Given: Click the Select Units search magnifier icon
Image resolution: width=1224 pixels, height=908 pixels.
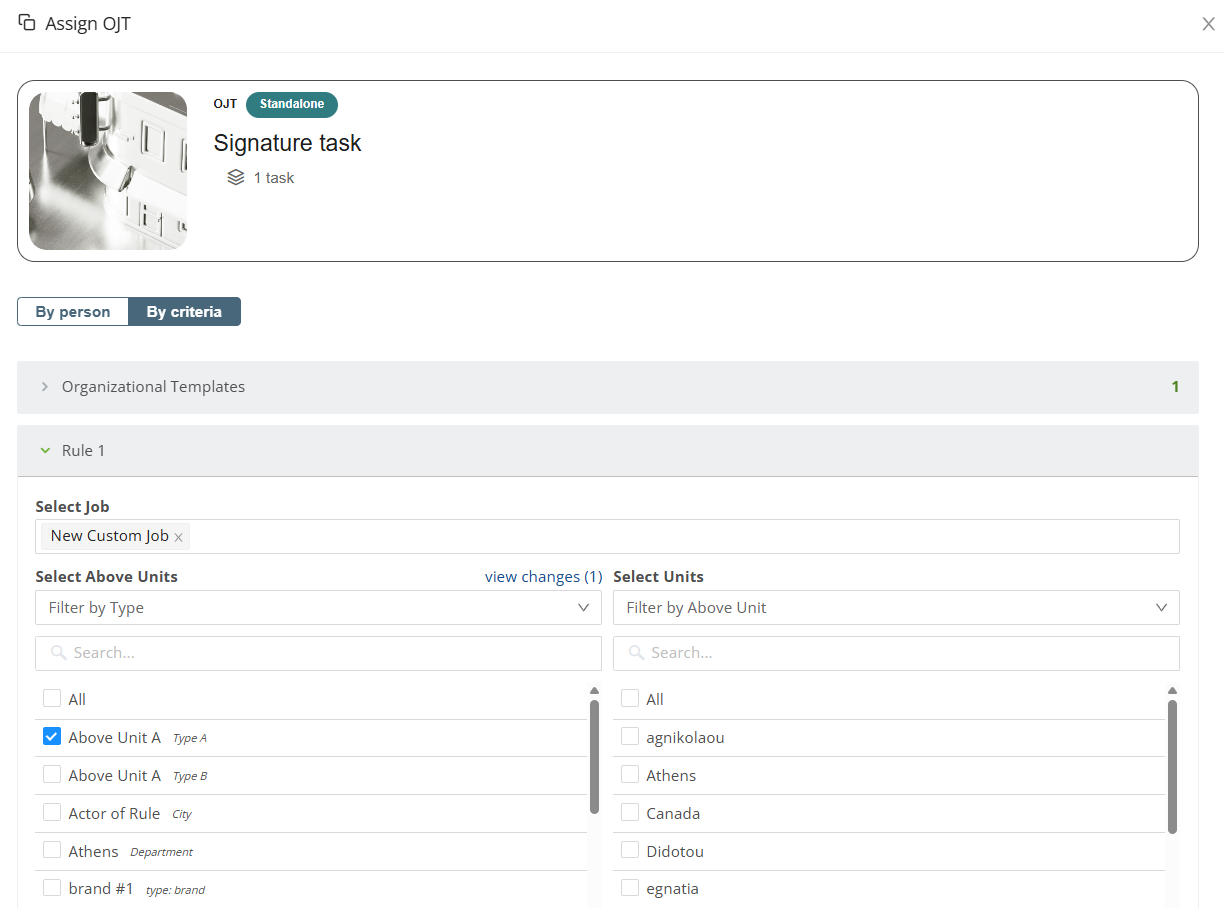Looking at the screenshot, I should [x=636, y=653].
